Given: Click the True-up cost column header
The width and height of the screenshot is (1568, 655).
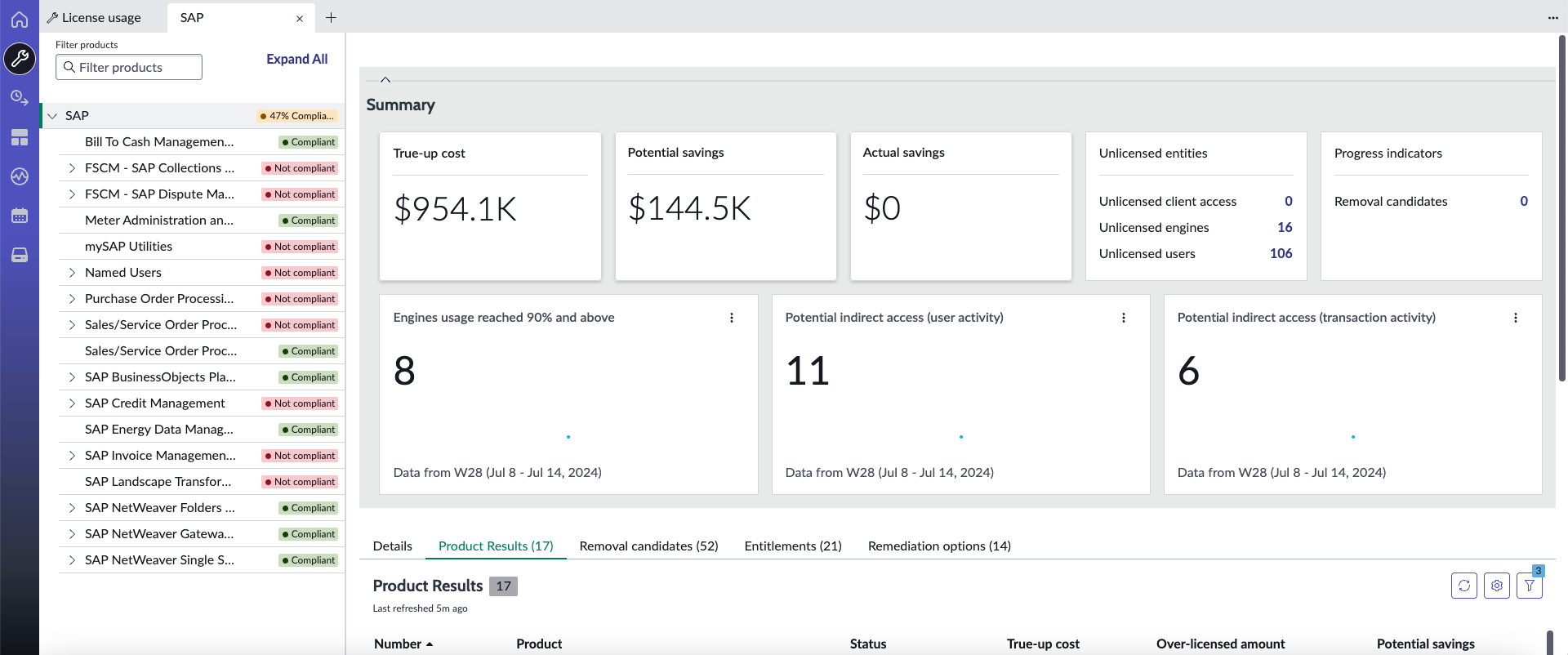Looking at the screenshot, I should (1043, 644).
